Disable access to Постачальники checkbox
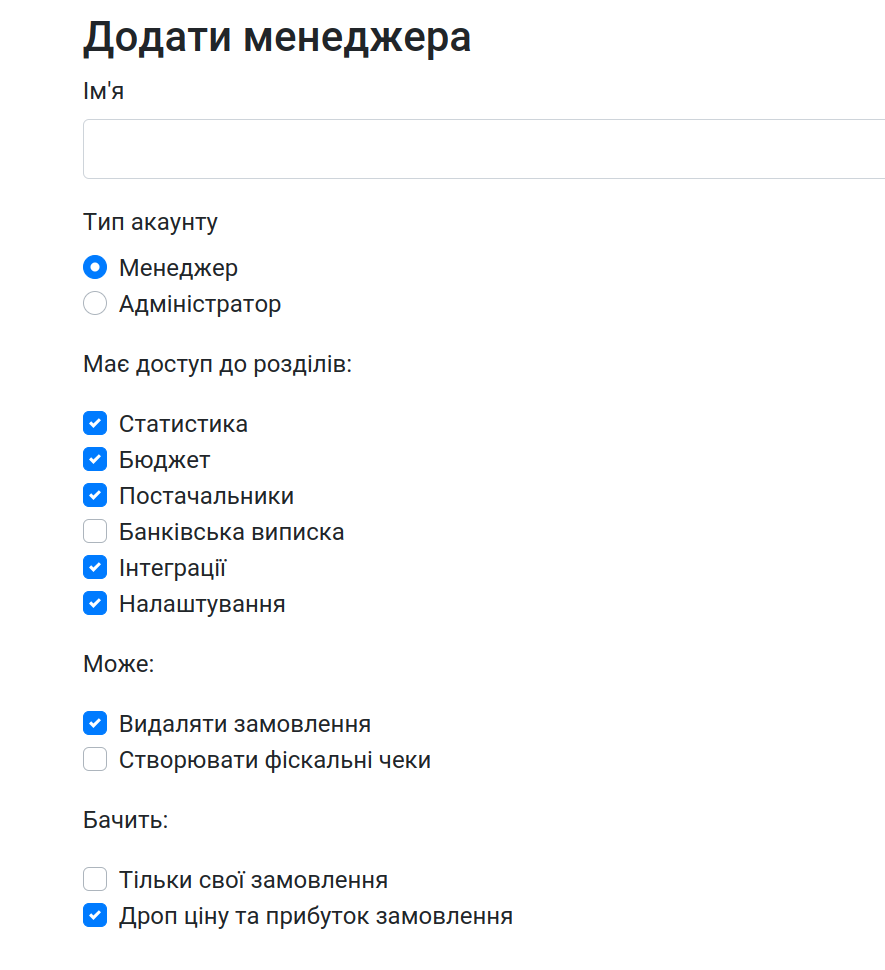Screen dimensions: 885x970 click(x=95, y=496)
